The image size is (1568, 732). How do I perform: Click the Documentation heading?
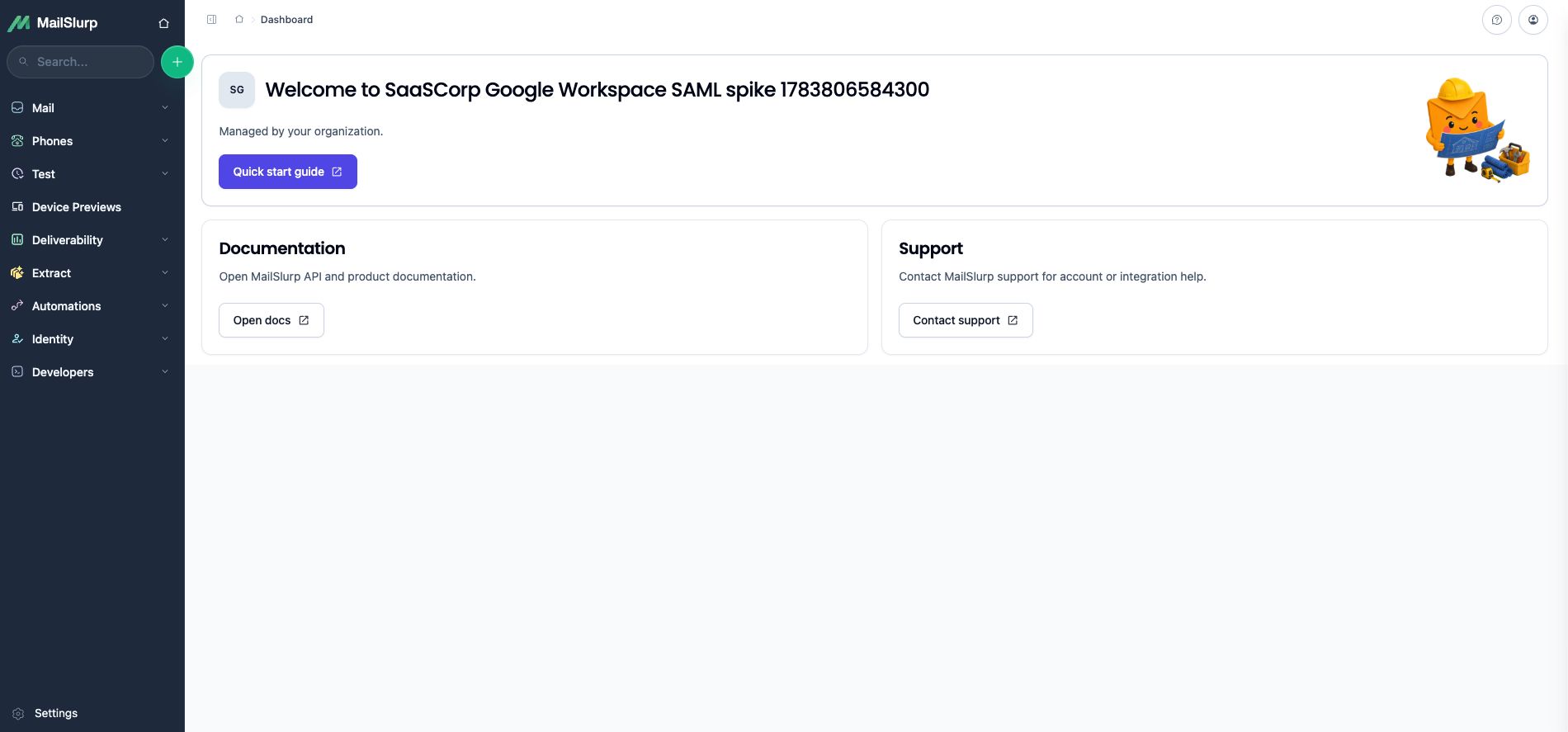click(282, 248)
